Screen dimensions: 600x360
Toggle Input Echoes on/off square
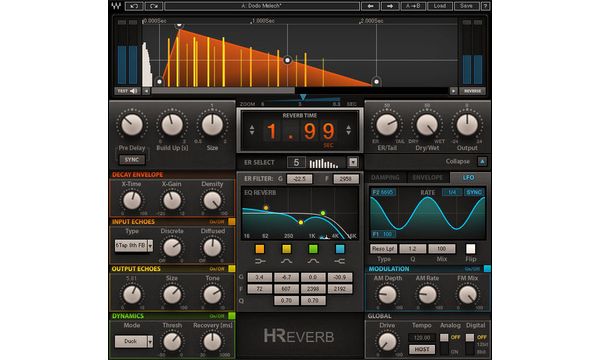coord(232,222)
